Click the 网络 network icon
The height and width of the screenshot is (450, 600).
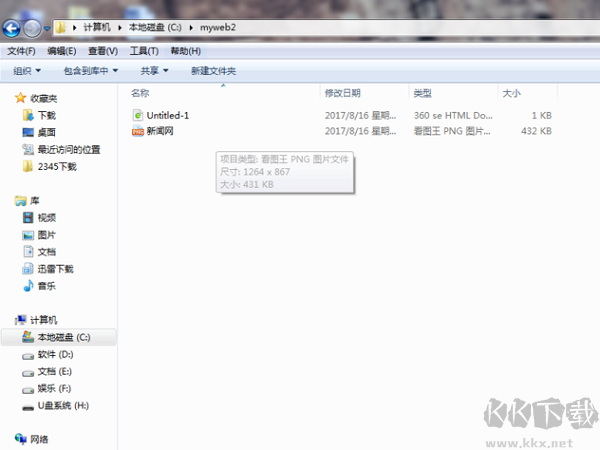pyautogui.click(x=21, y=438)
